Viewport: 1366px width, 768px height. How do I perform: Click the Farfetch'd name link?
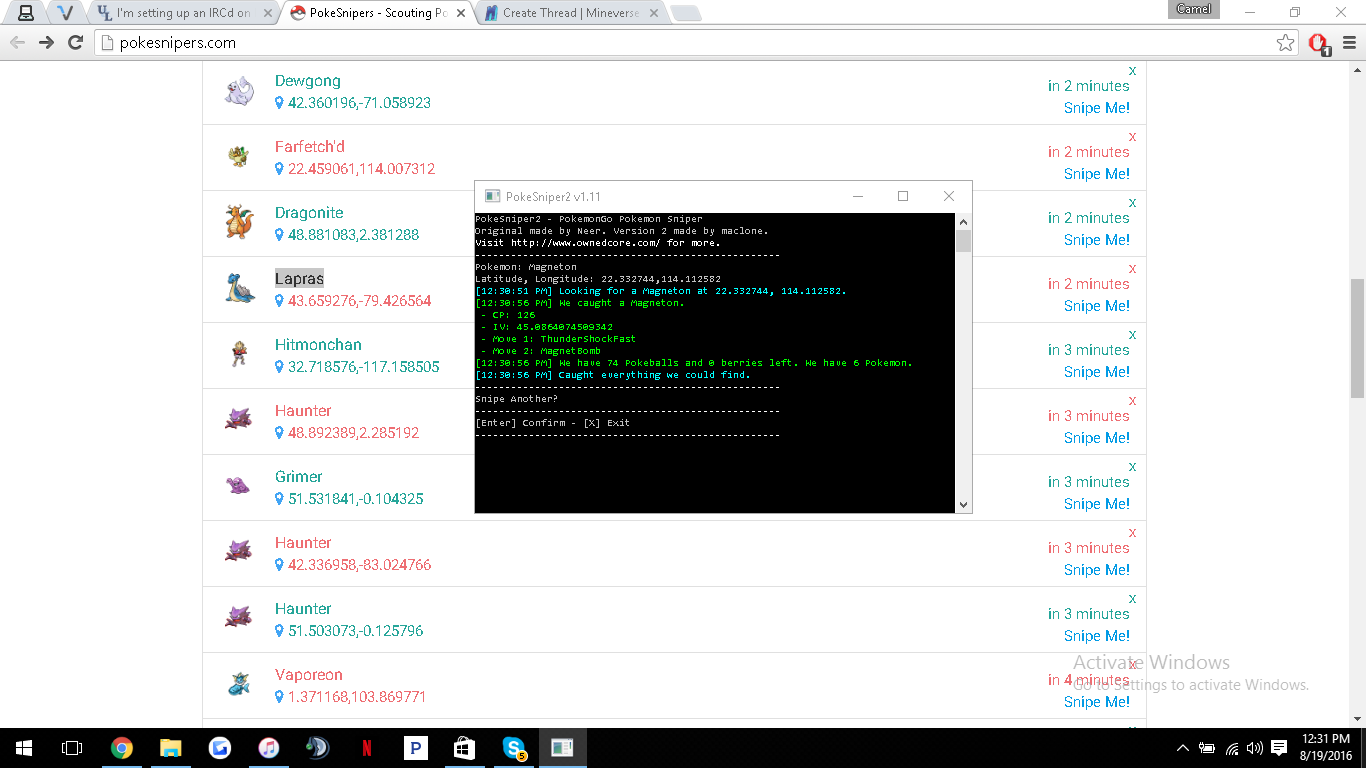[310, 147]
